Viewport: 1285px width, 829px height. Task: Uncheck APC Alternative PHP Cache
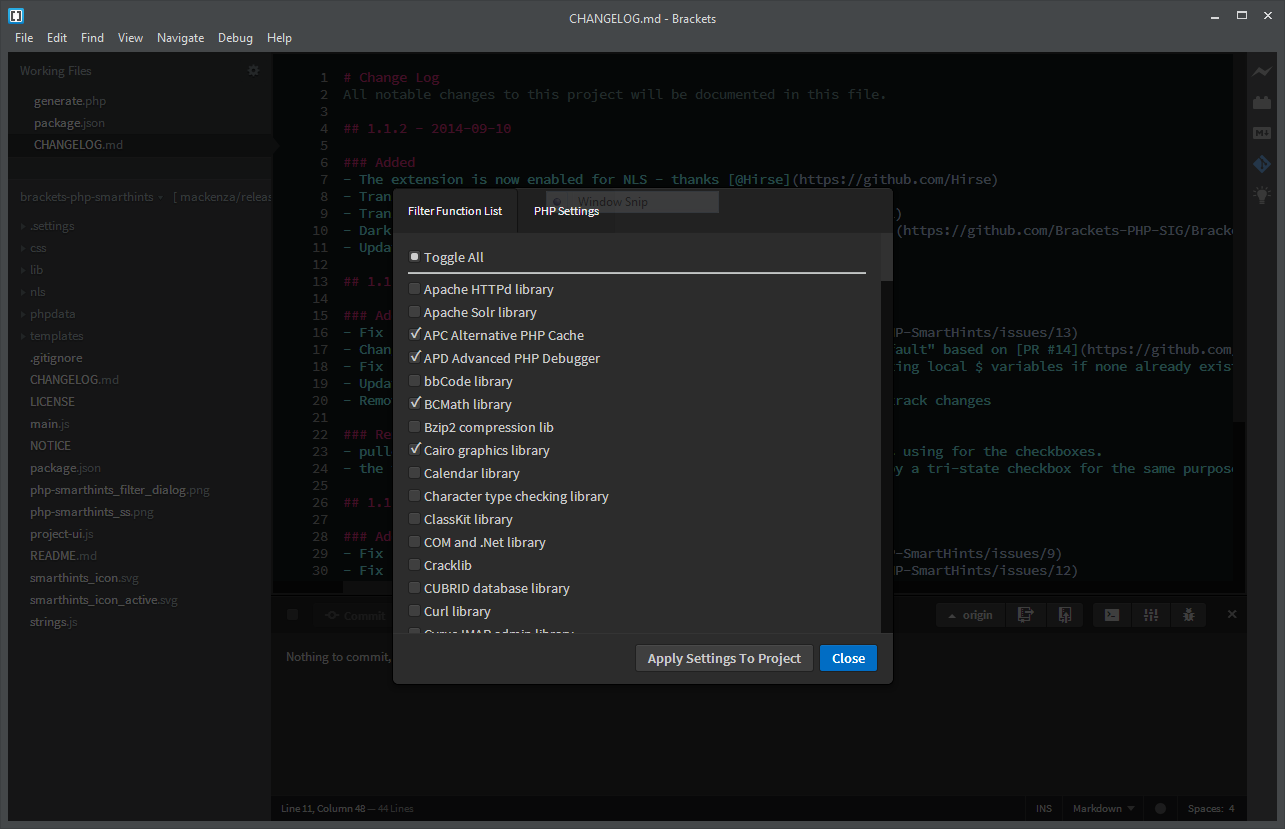pos(415,335)
